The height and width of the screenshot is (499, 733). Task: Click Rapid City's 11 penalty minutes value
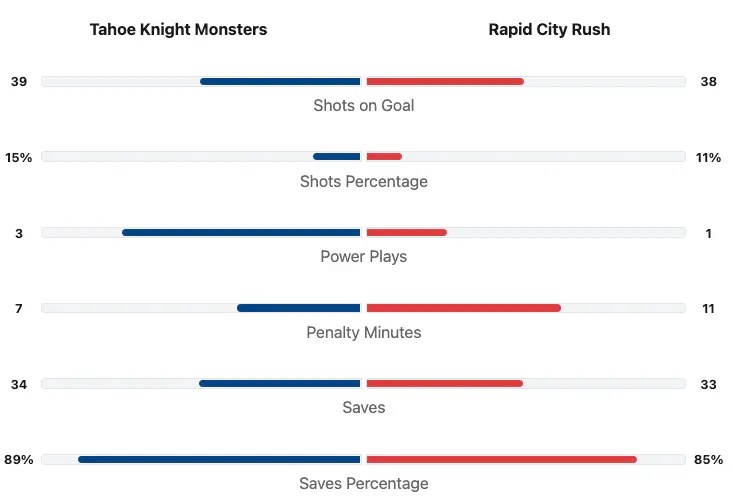tap(708, 308)
